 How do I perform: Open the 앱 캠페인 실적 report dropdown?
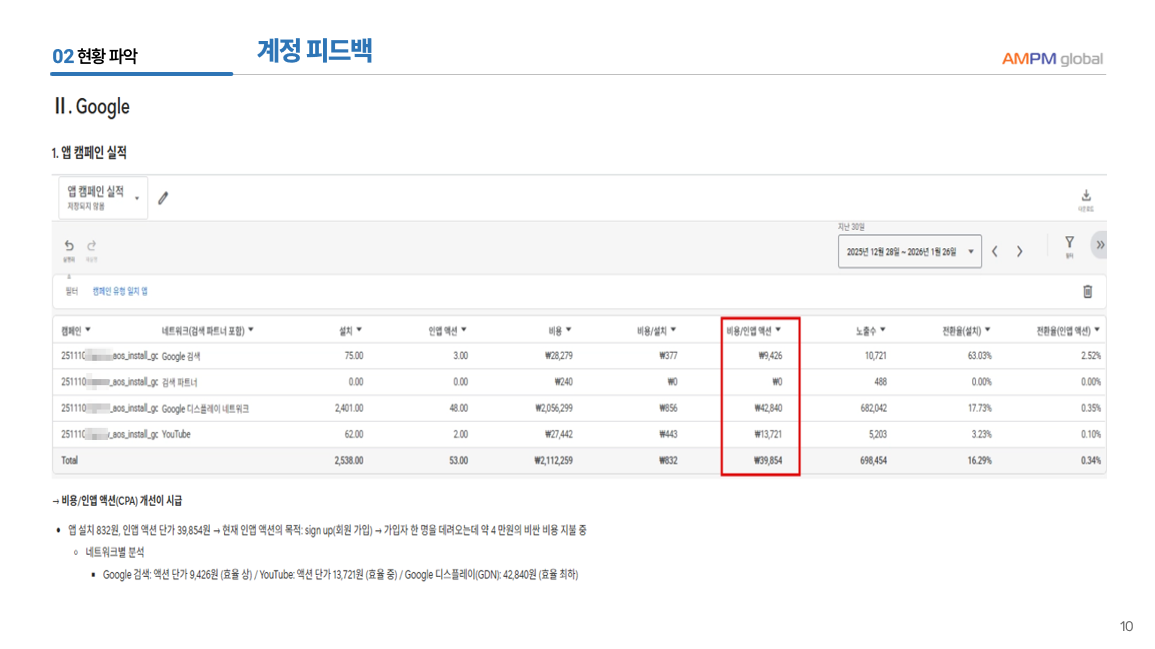tap(103, 197)
